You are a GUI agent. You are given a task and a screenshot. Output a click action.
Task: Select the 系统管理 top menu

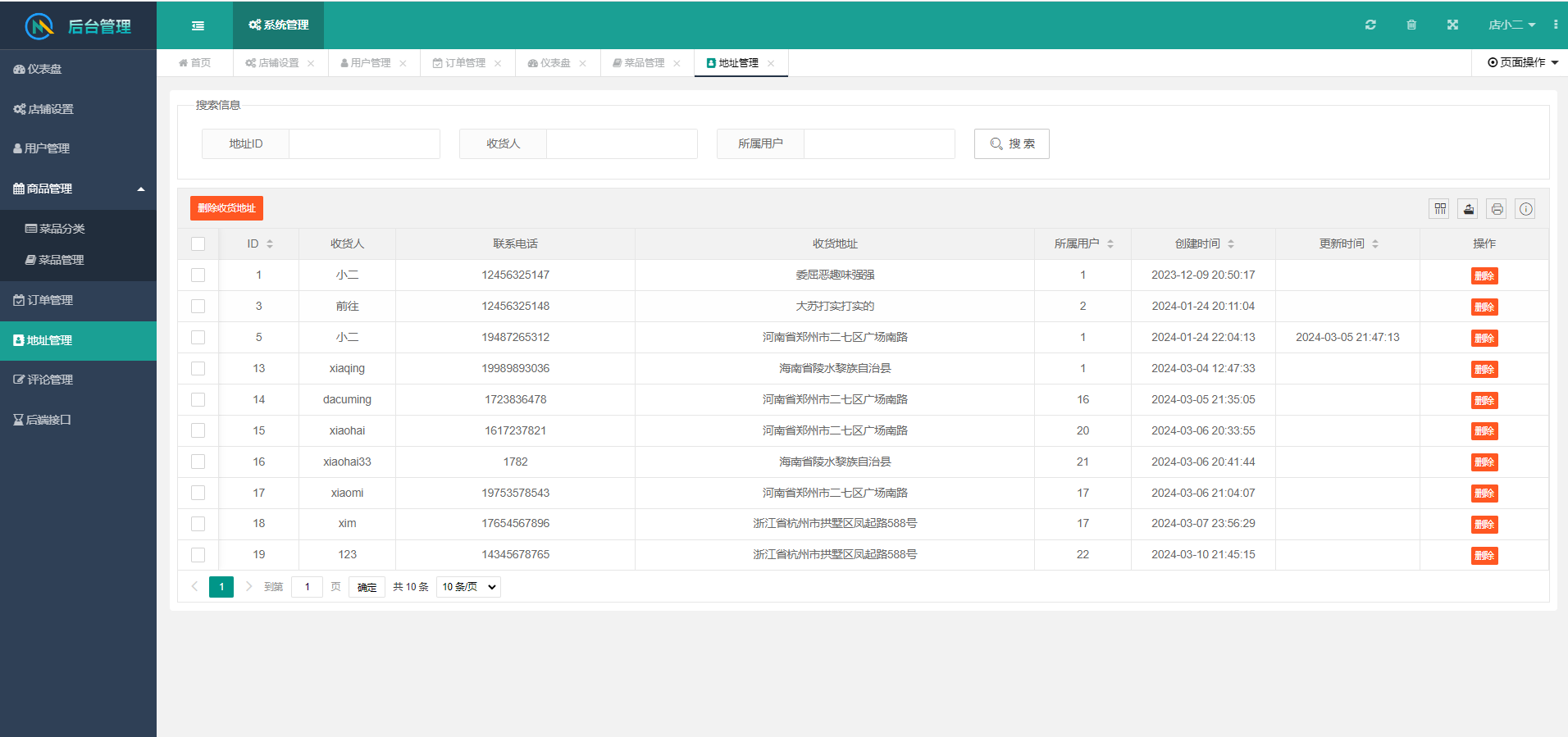tap(278, 25)
